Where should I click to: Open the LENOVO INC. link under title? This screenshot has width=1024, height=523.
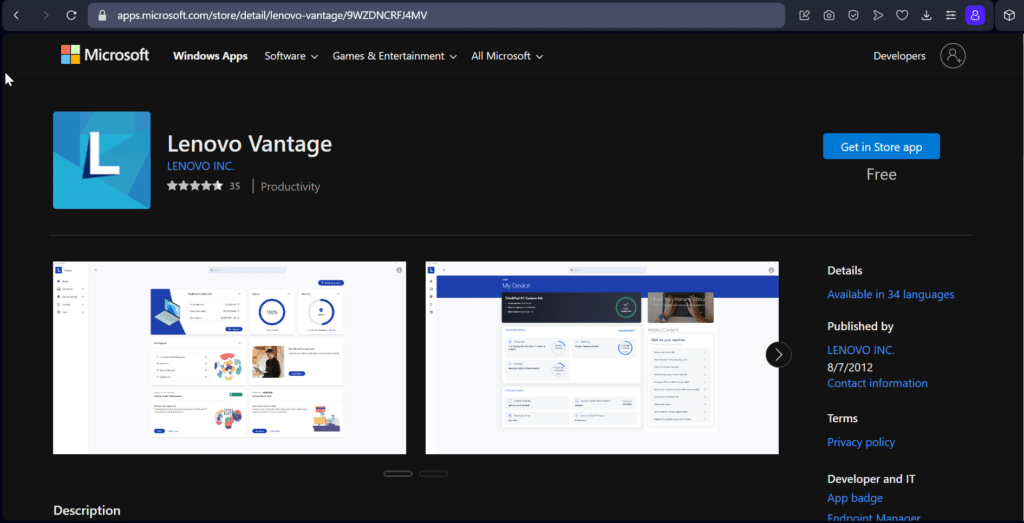tap(200, 166)
